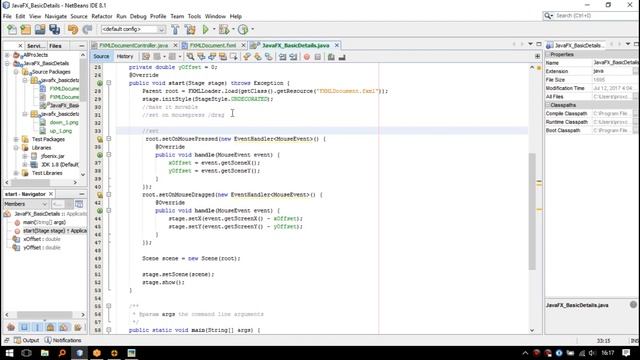Click the New Project toolbar icon
The image size is (640, 360).
click(25, 29)
